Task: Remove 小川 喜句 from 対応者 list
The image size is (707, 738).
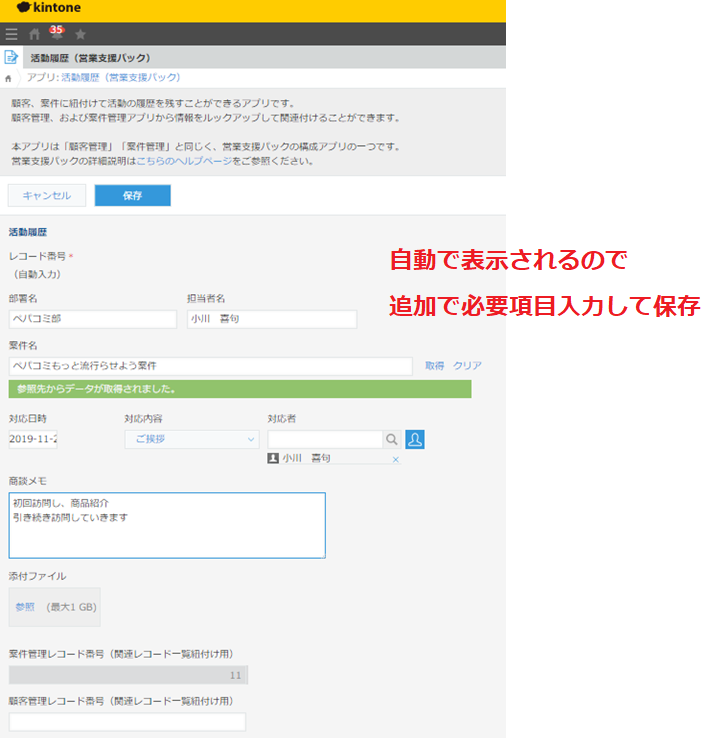Action: pos(395,459)
